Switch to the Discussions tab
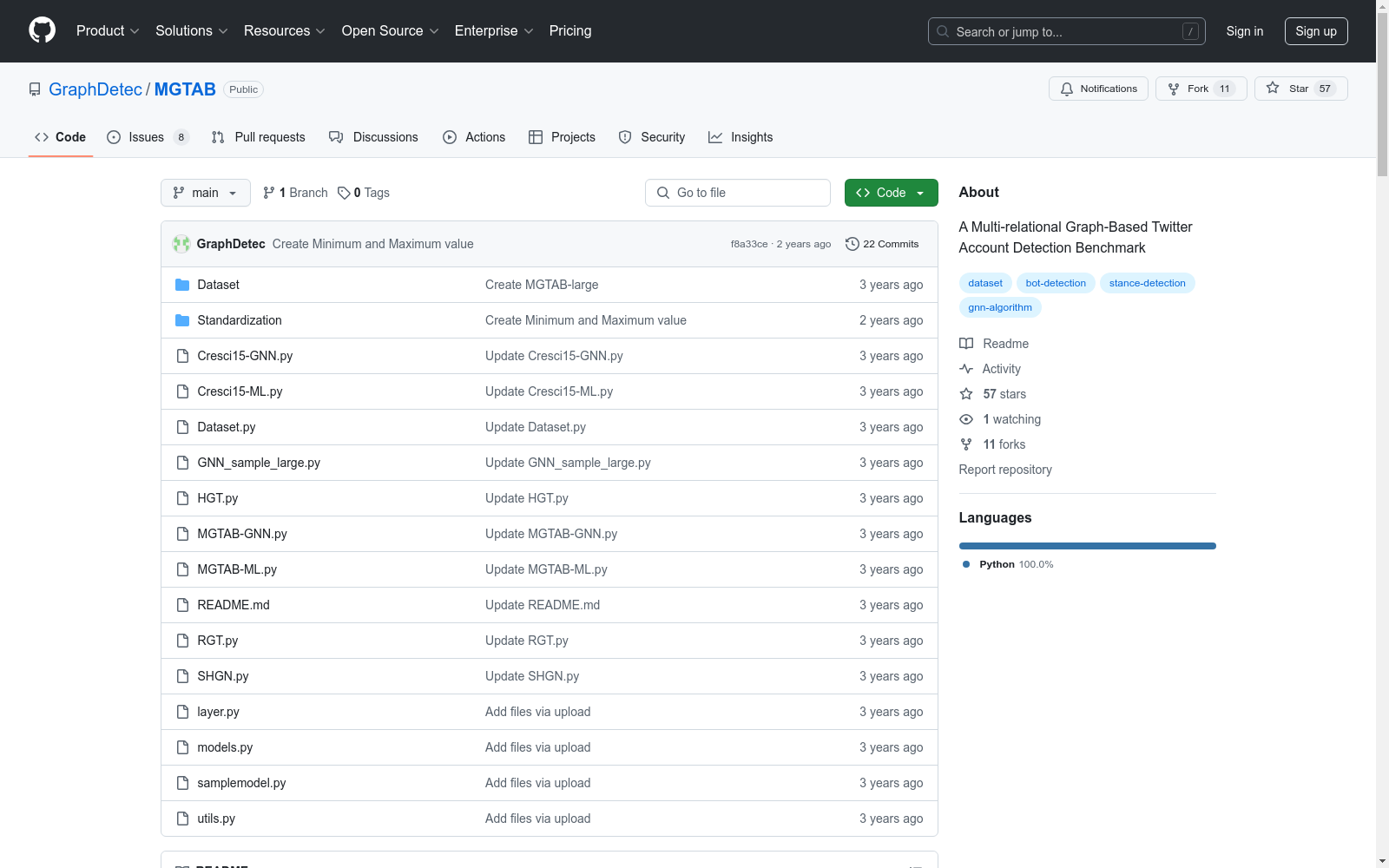Screen dimensions: 1389x868 point(373,137)
